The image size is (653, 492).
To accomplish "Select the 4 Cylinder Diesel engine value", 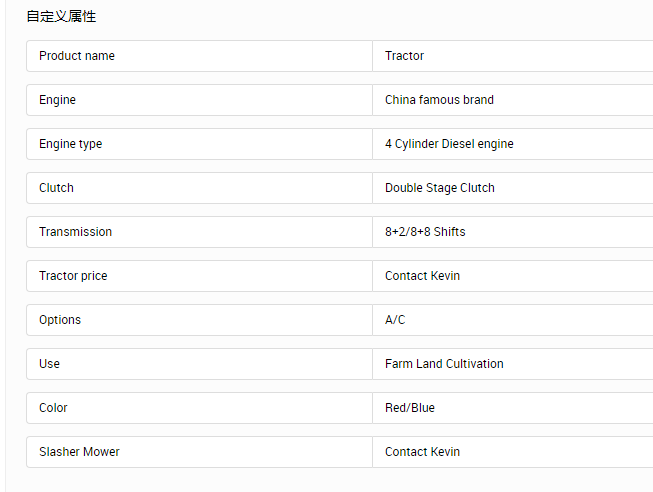I will [x=513, y=144].
